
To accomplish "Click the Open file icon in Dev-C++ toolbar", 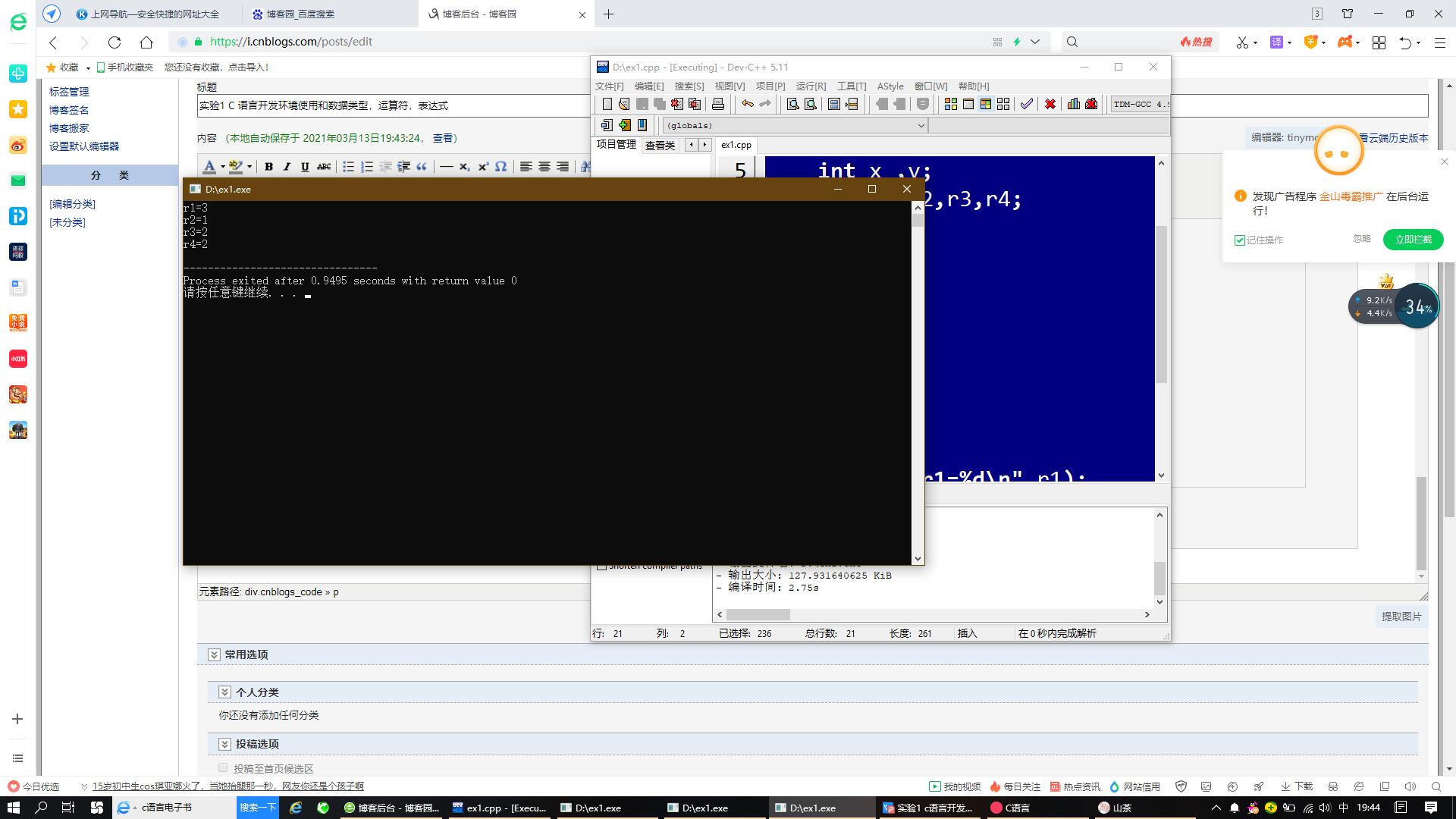I will [624, 104].
